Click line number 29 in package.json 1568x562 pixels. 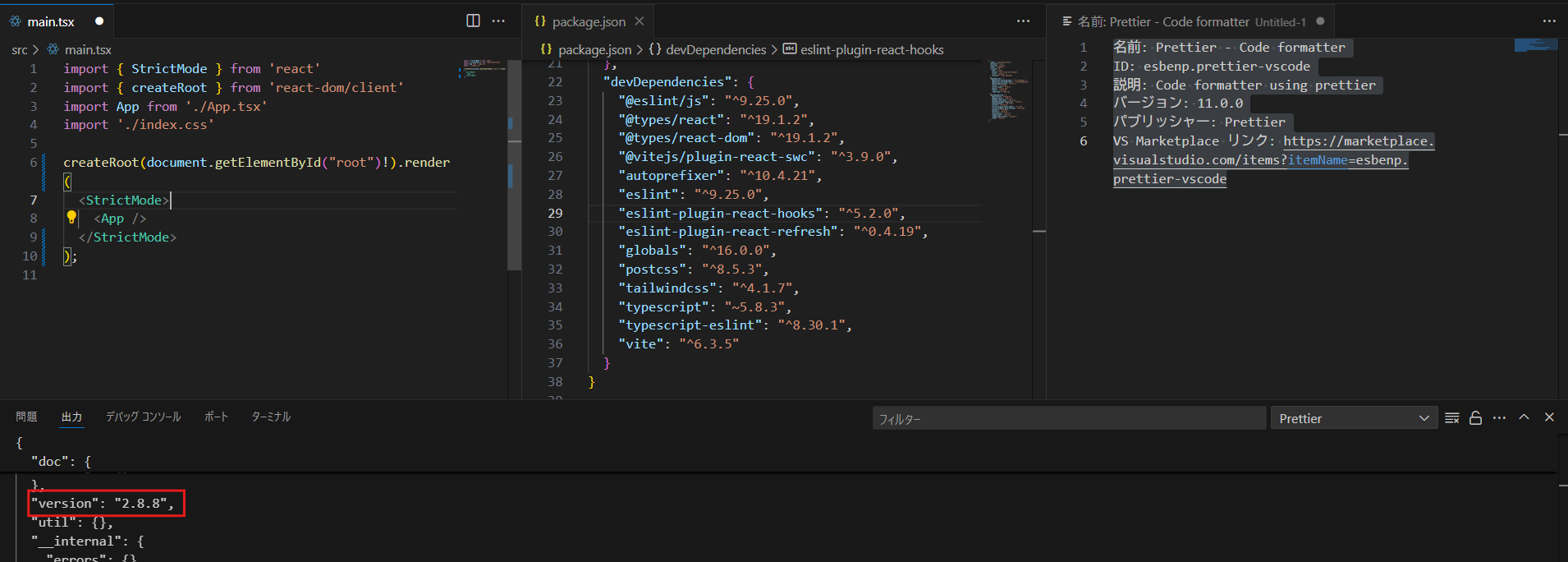pos(555,213)
